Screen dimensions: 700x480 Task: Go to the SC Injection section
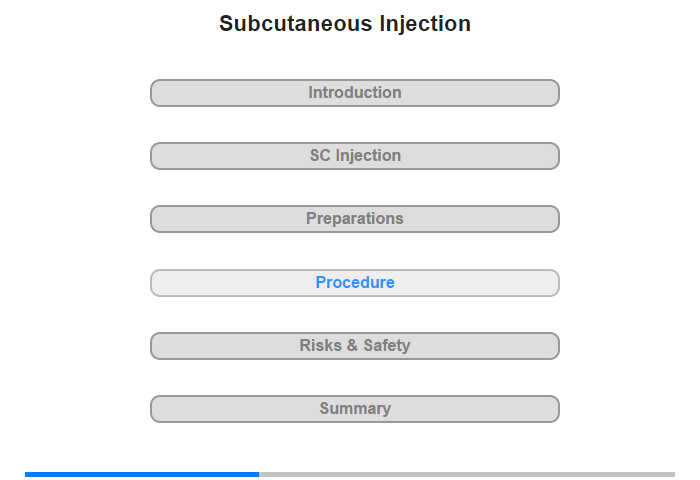click(x=355, y=156)
